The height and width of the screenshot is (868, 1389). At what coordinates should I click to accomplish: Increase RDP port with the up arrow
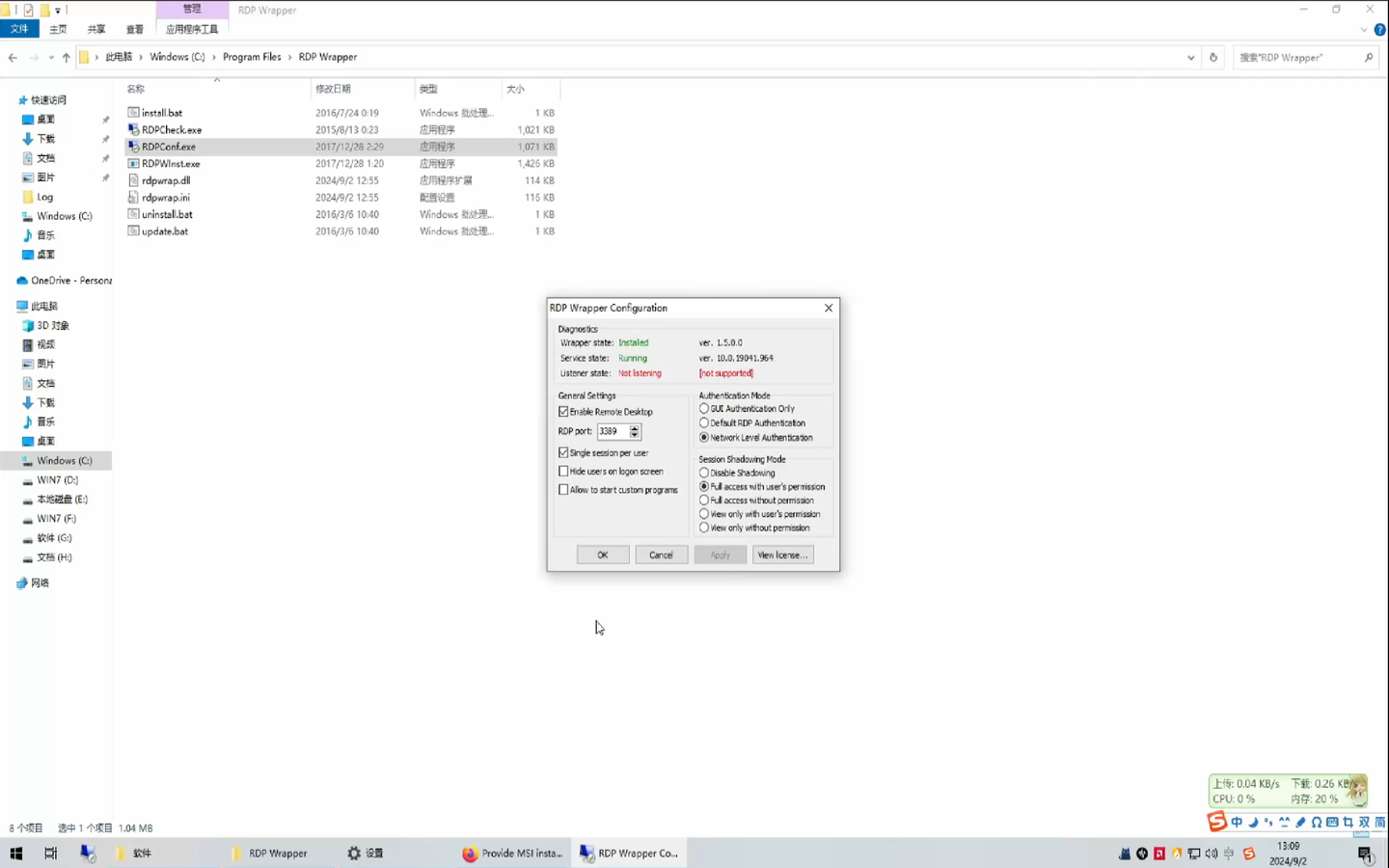pos(634,427)
